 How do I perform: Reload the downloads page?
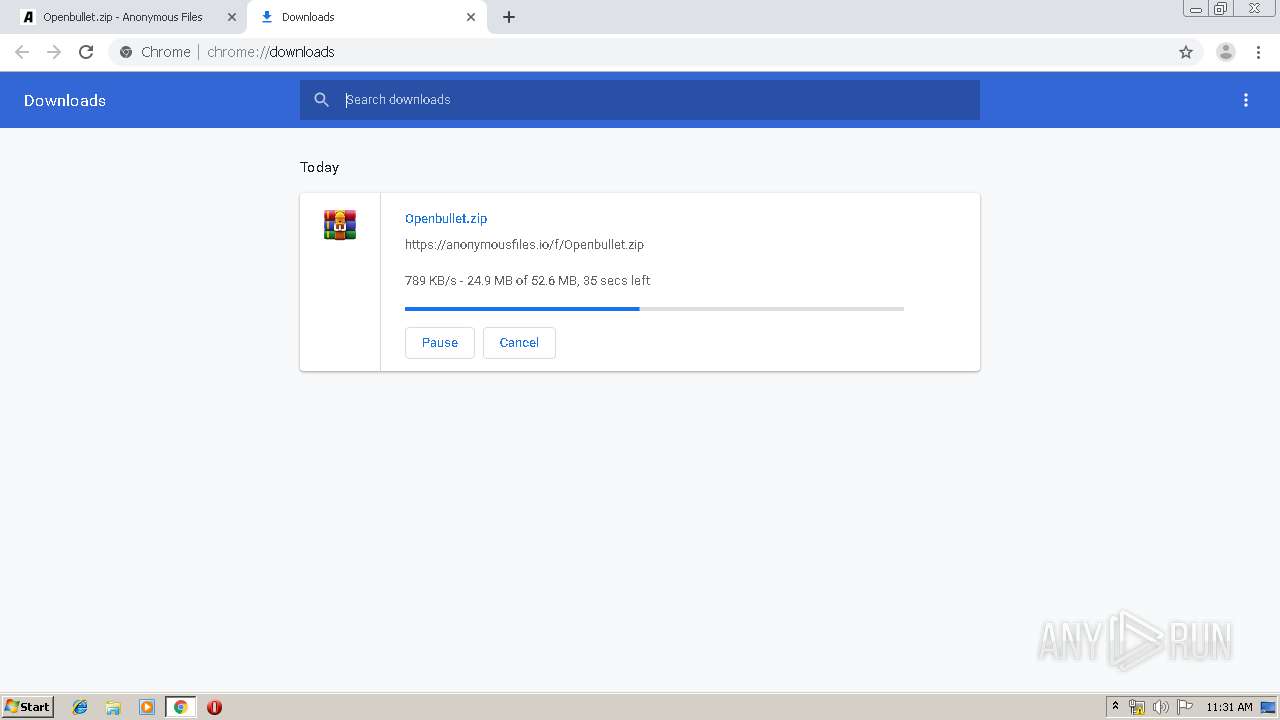coord(86,52)
